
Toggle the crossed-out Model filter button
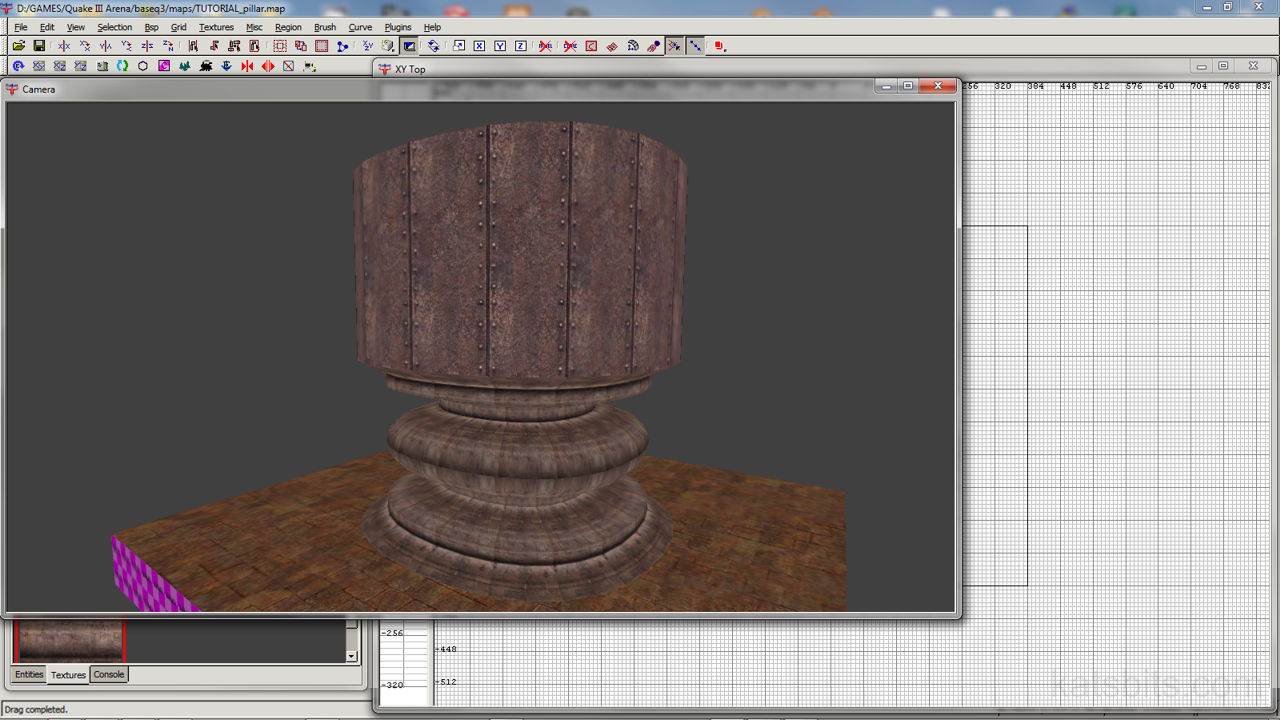[x=545, y=46]
